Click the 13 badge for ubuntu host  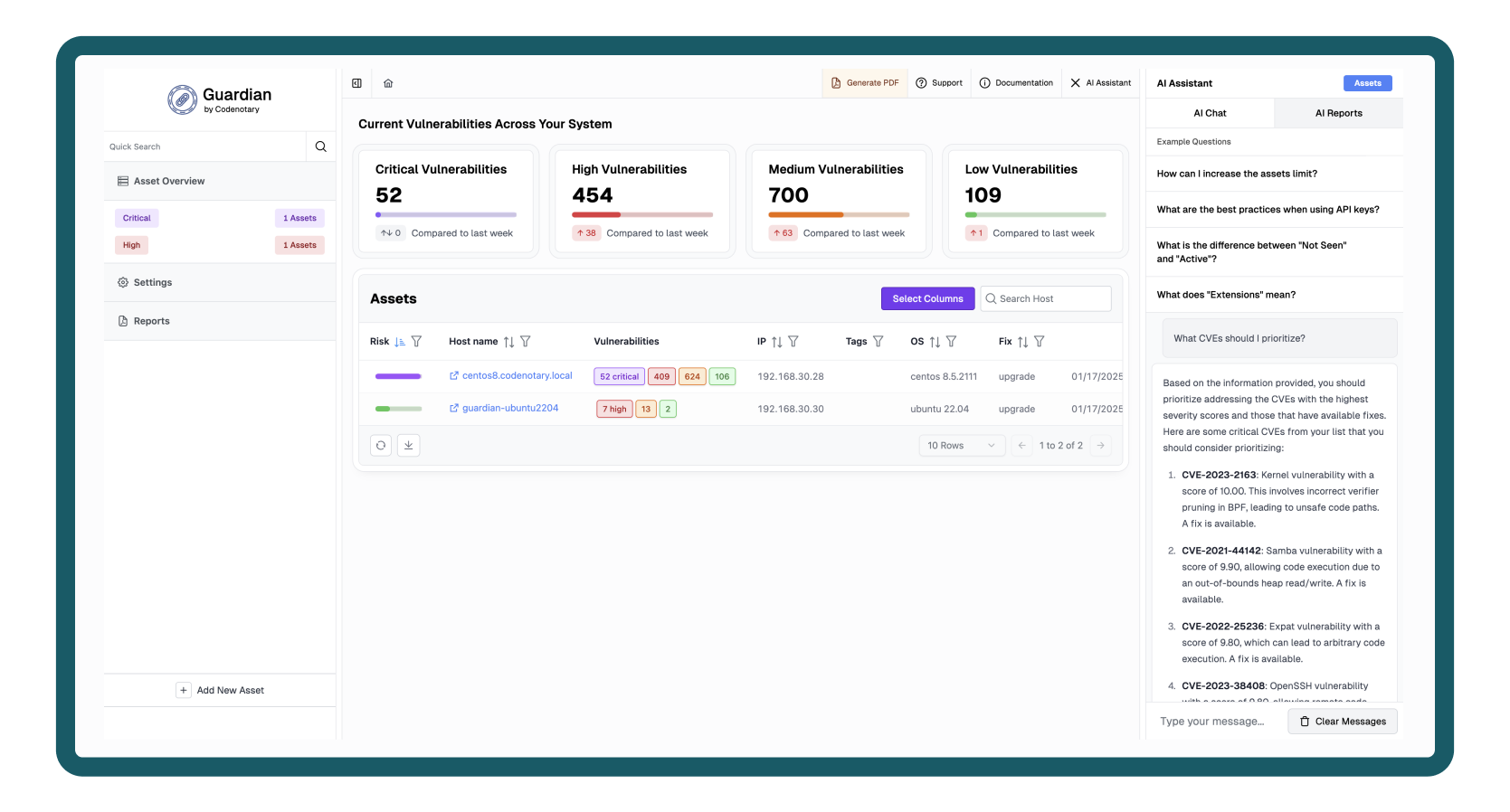[x=646, y=409]
